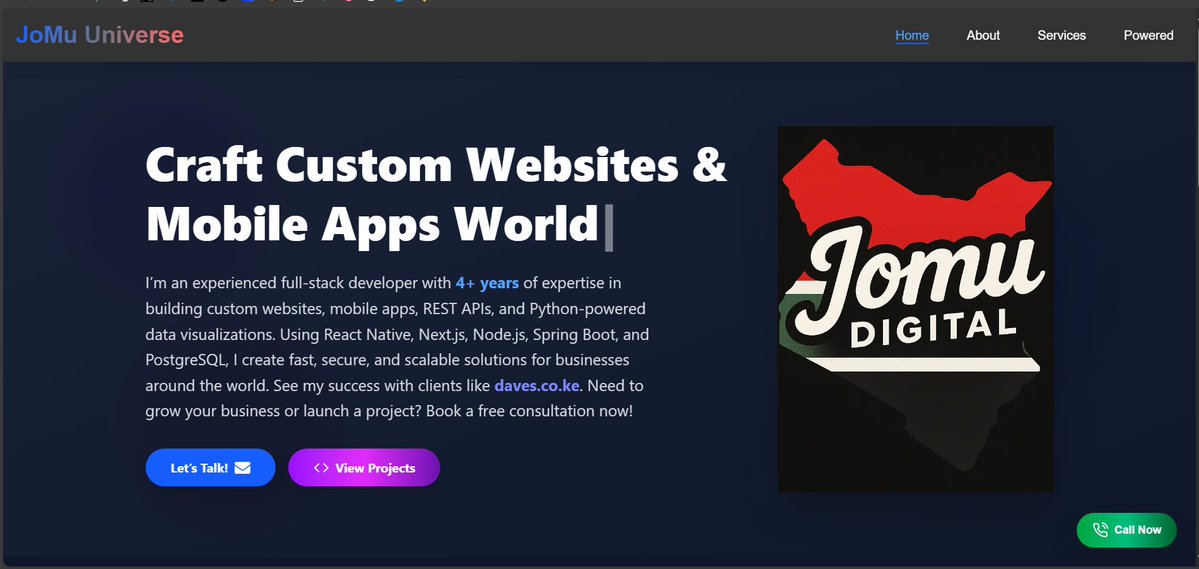Open the Powered nav item

tap(1148, 35)
